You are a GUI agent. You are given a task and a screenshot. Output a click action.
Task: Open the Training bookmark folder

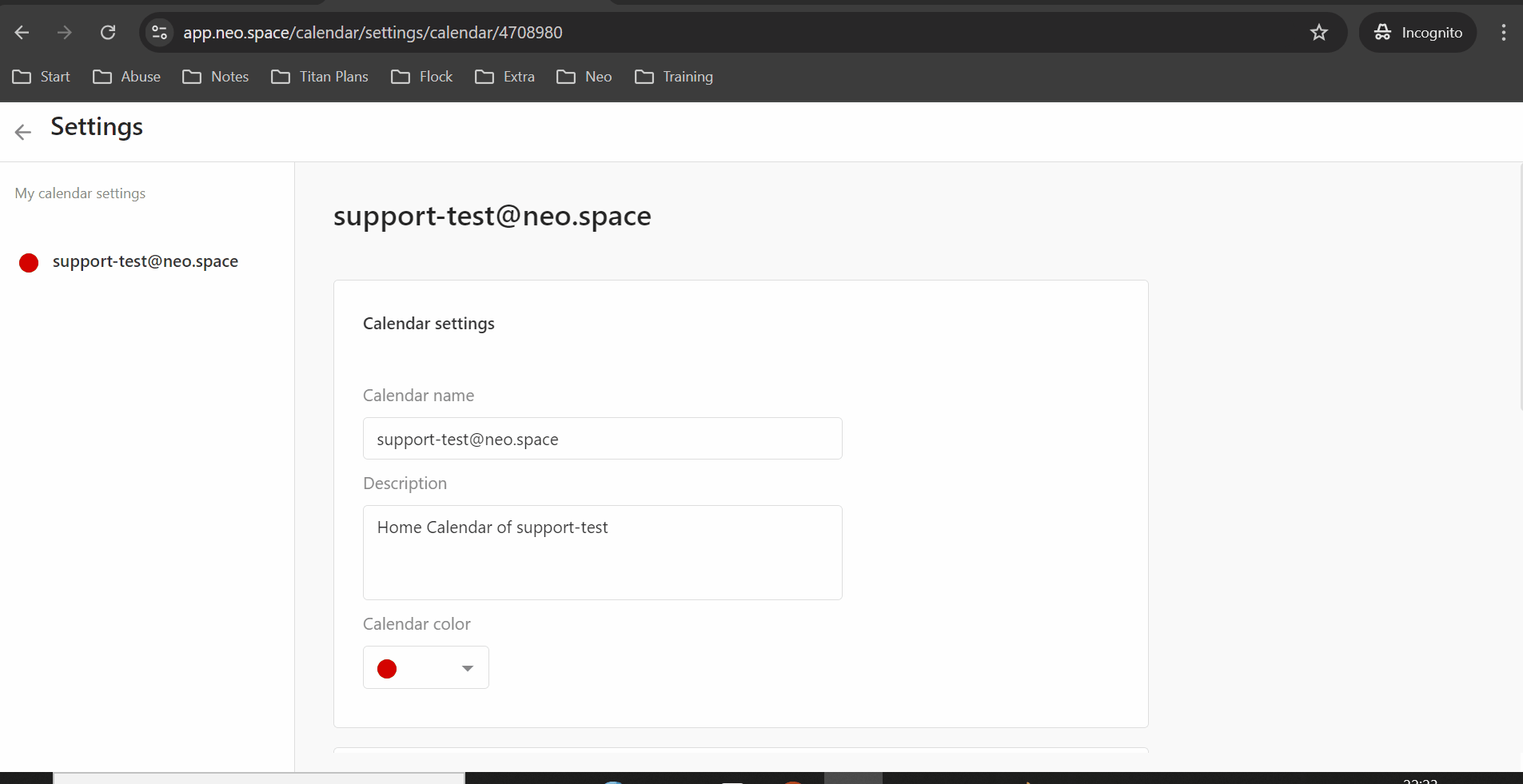tap(674, 77)
